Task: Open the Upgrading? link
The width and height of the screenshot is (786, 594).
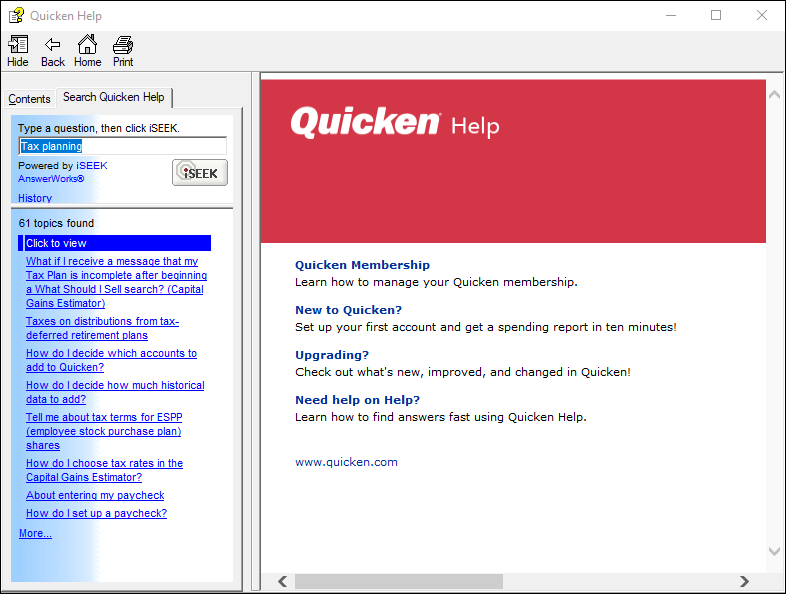Action: [332, 355]
